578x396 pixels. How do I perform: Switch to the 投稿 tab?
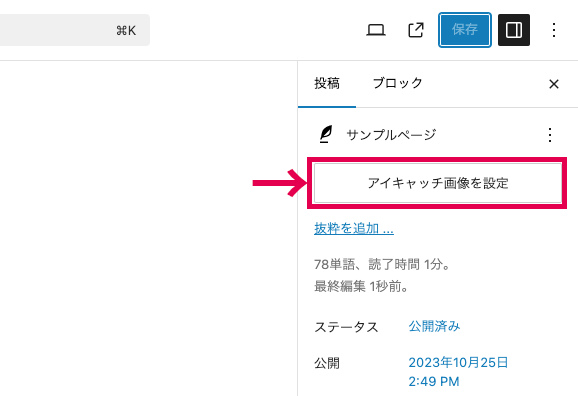click(327, 84)
